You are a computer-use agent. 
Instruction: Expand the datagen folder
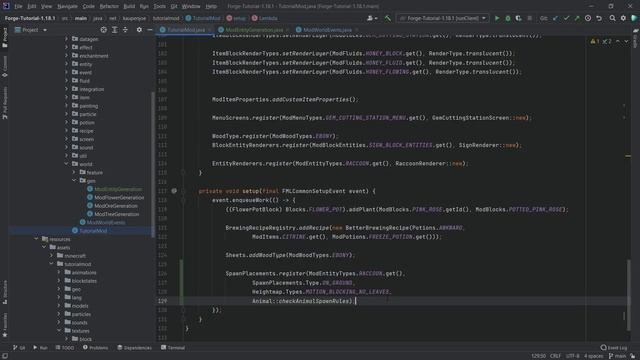pyautogui.click(x=67, y=39)
